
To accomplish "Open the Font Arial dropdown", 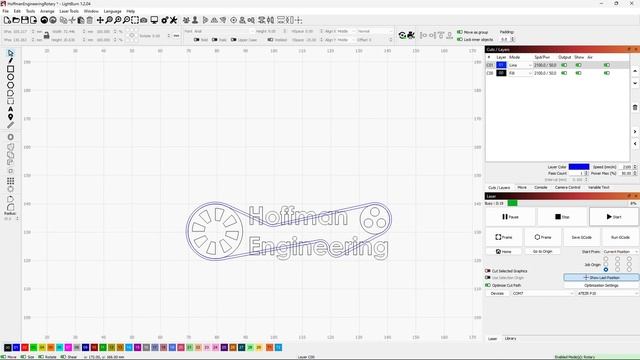I will point(223,31).
